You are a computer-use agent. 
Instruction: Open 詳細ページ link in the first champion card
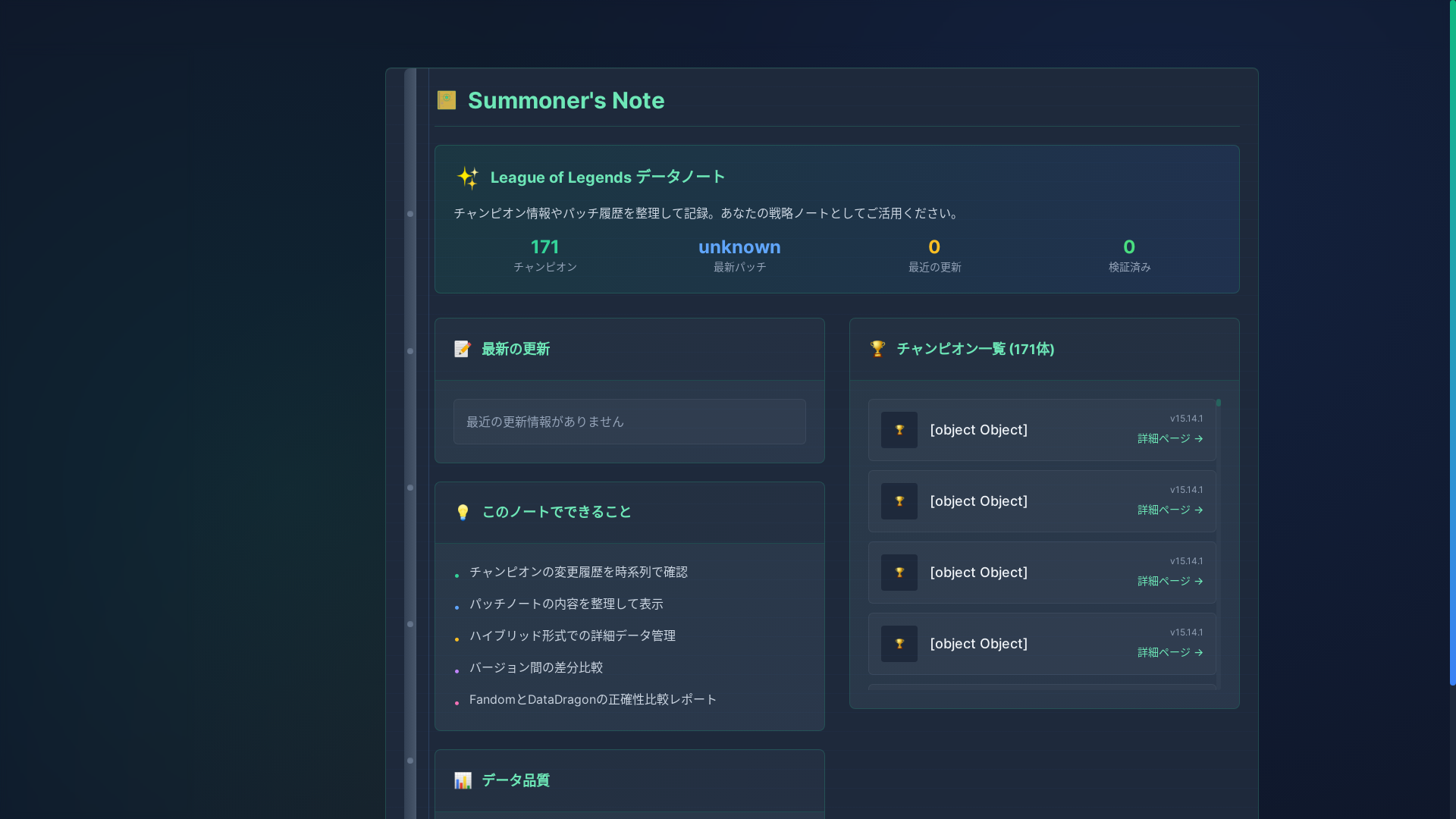tap(1170, 438)
